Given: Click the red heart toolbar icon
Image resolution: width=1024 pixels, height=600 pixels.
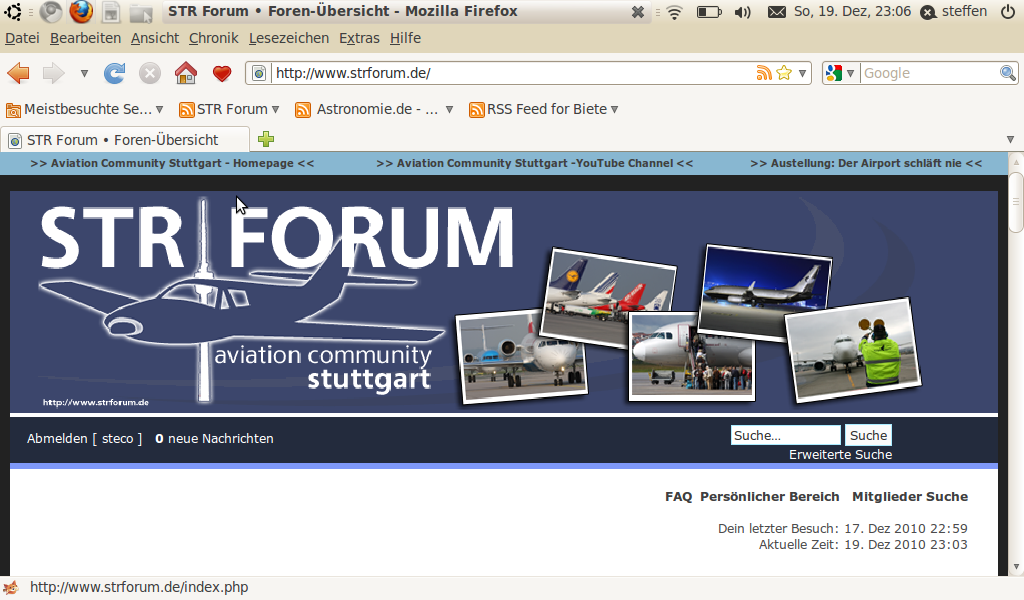Looking at the screenshot, I should [x=221, y=73].
